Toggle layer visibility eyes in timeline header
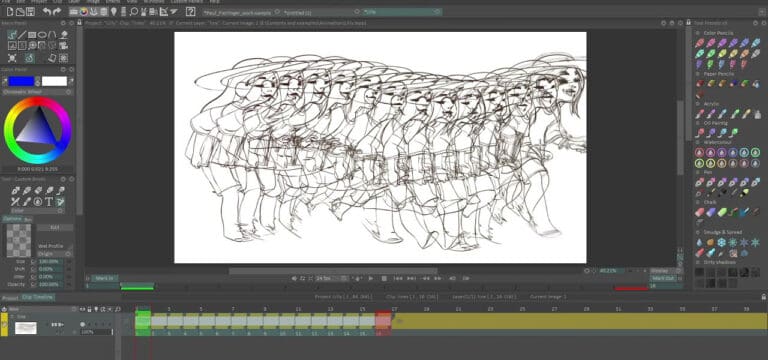The image size is (768, 360). (x=83, y=310)
